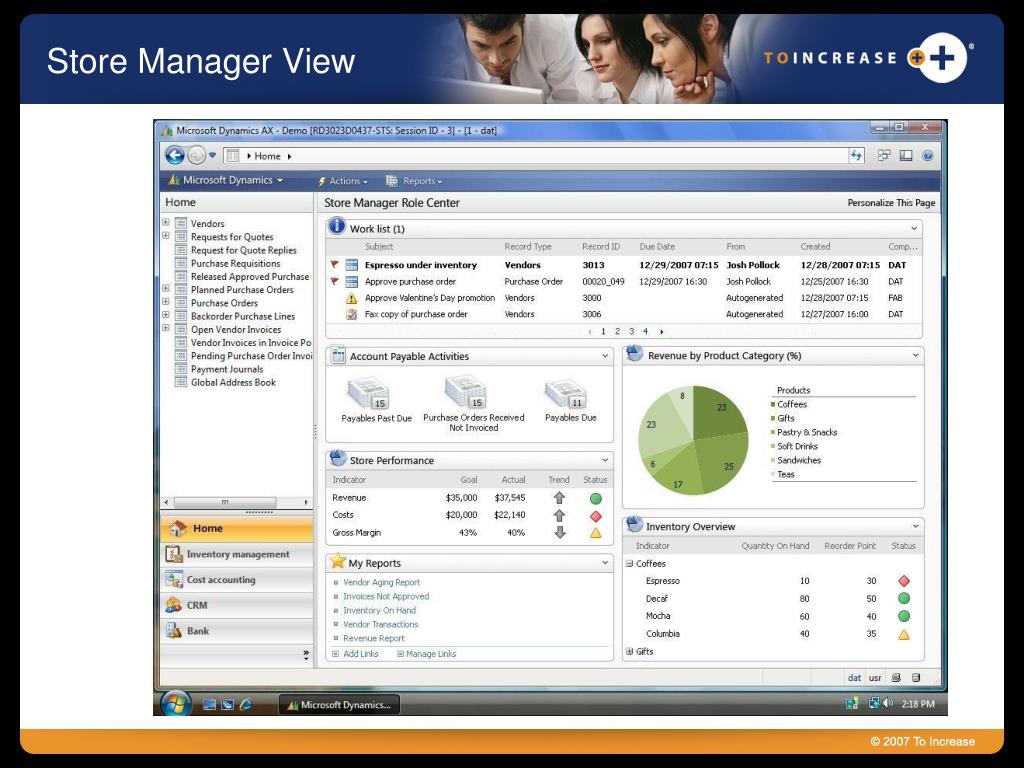Expand the Requests for Quotes node
The image size is (1024, 768).
tap(166, 236)
